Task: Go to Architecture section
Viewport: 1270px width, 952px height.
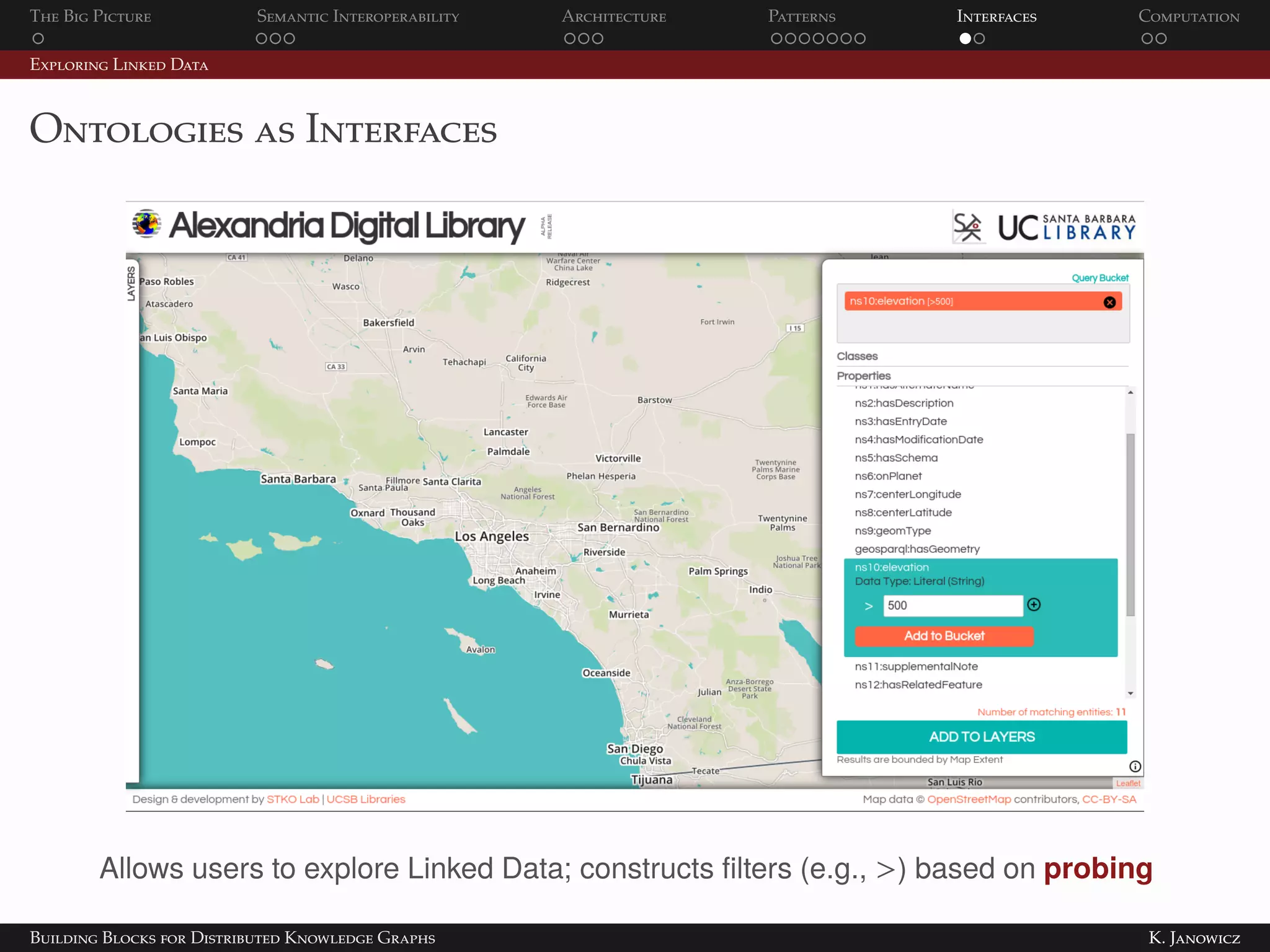Action: click(614, 17)
